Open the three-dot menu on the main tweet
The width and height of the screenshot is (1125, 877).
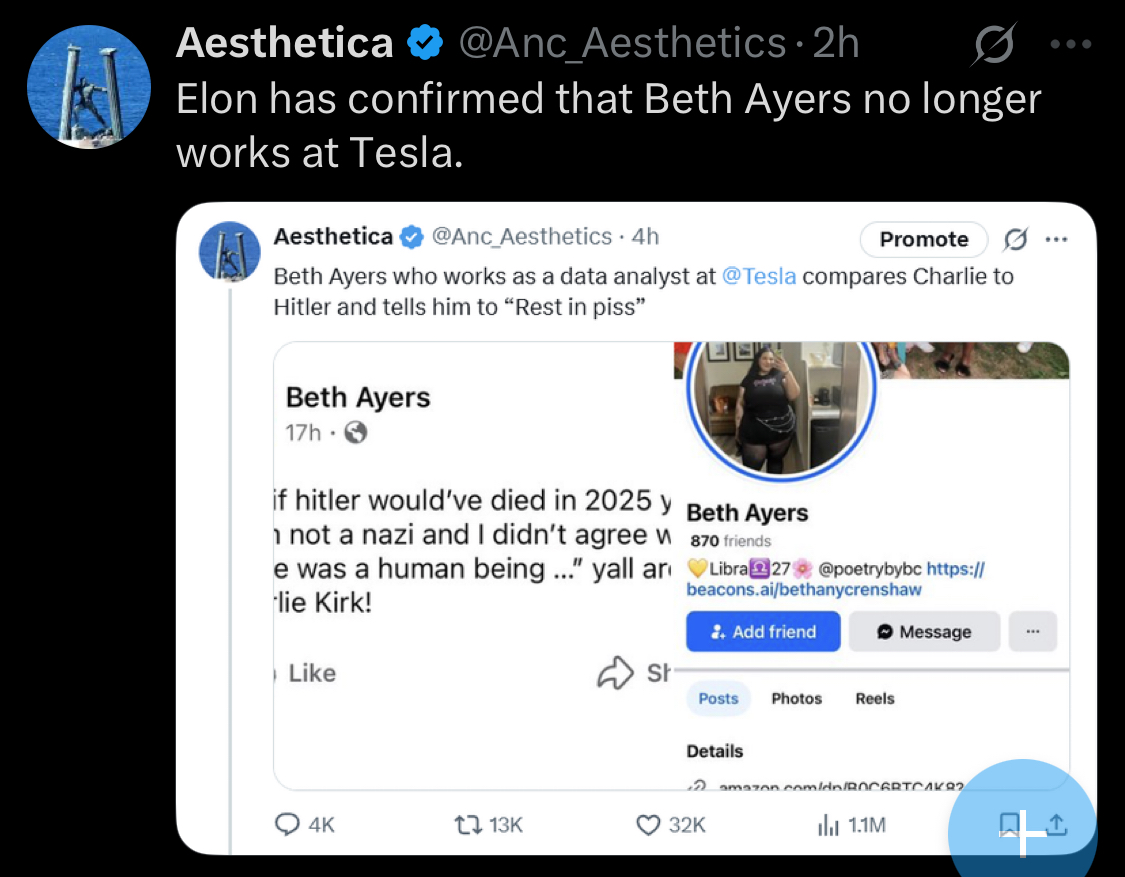tap(1070, 44)
